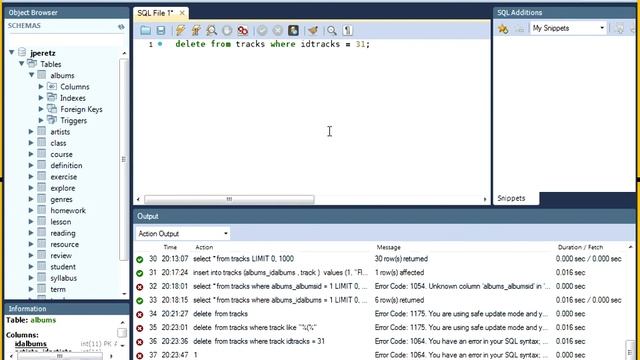640x360 pixels.
Task: Click the albums table name in Information
Action: (x=43, y=320)
